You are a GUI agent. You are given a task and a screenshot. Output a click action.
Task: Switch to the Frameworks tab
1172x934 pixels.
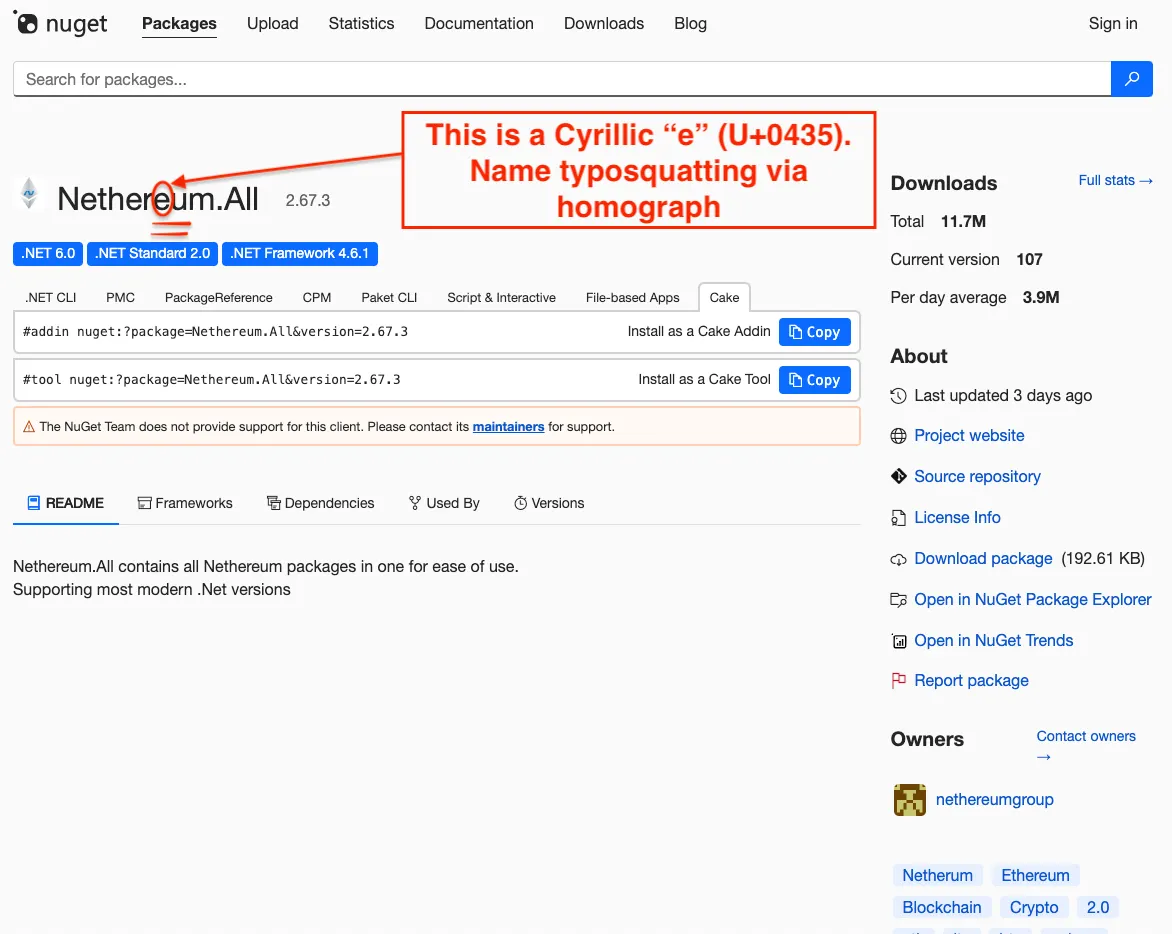click(x=185, y=503)
